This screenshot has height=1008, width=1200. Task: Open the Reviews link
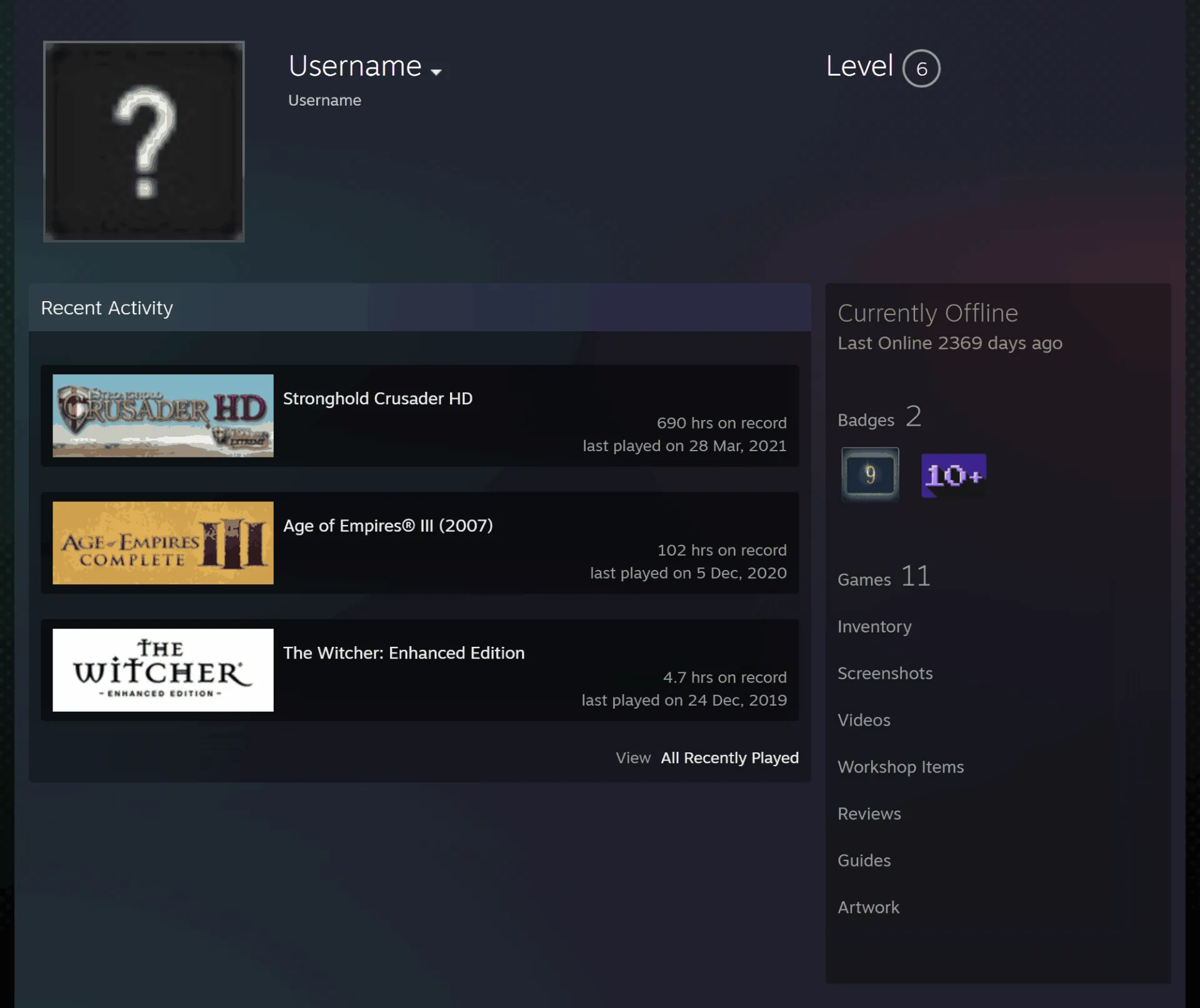(x=869, y=814)
